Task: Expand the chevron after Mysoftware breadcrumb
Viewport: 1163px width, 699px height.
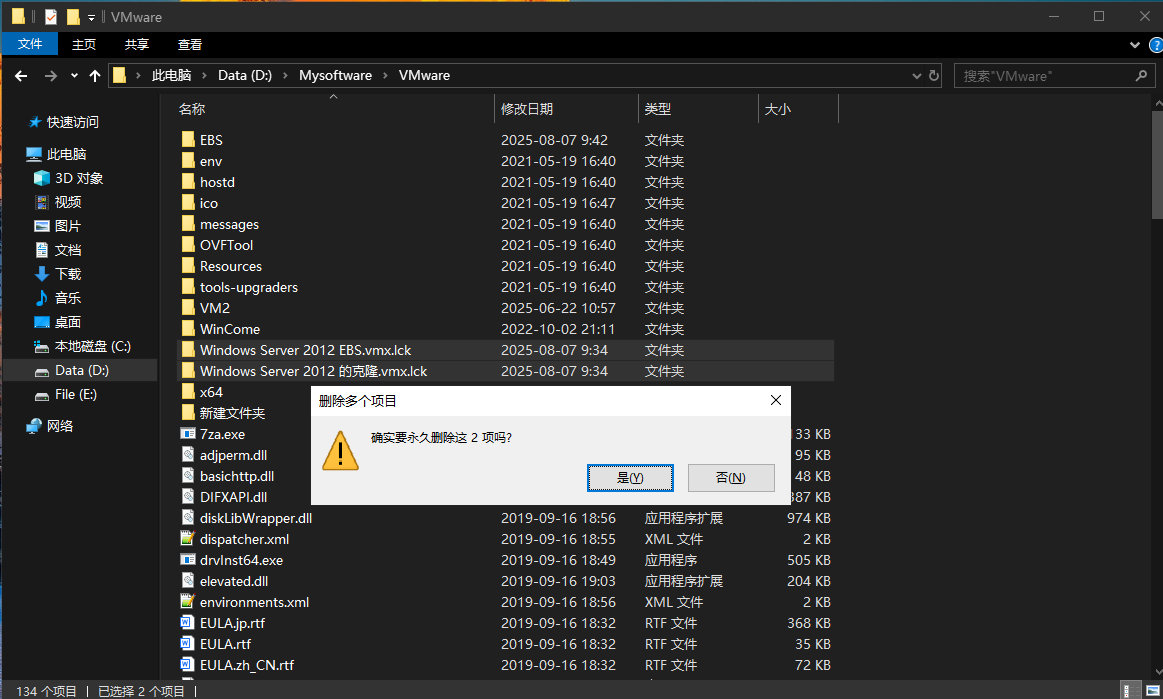Action: coord(386,76)
